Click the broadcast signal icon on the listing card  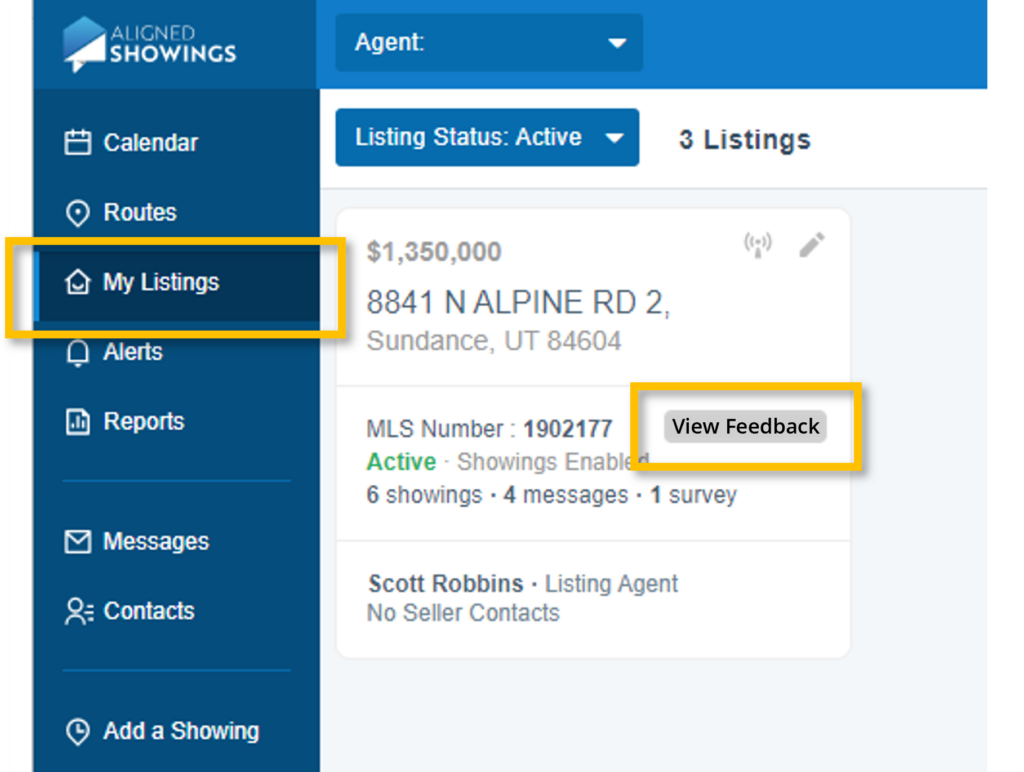[x=758, y=245]
